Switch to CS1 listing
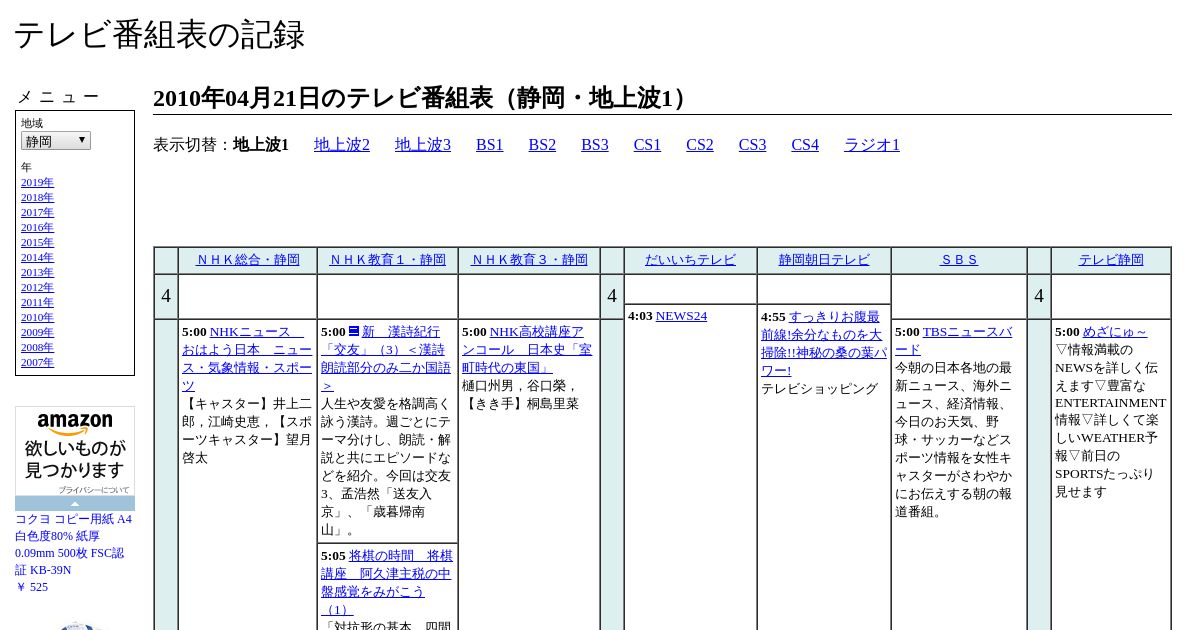The height and width of the screenshot is (630, 1200). click(x=647, y=145)
